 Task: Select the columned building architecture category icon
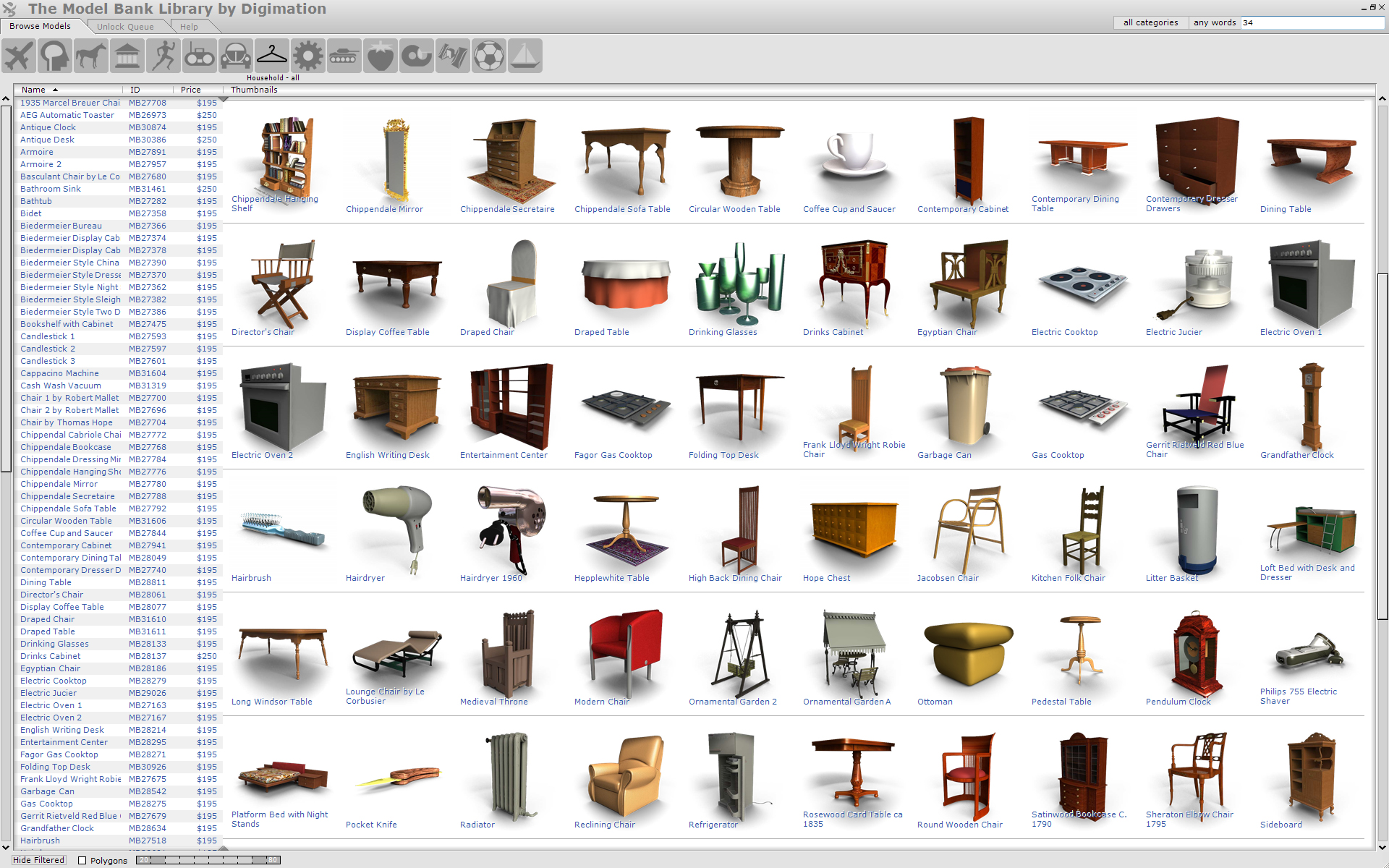pyautogui.click(x=127, y=56)
